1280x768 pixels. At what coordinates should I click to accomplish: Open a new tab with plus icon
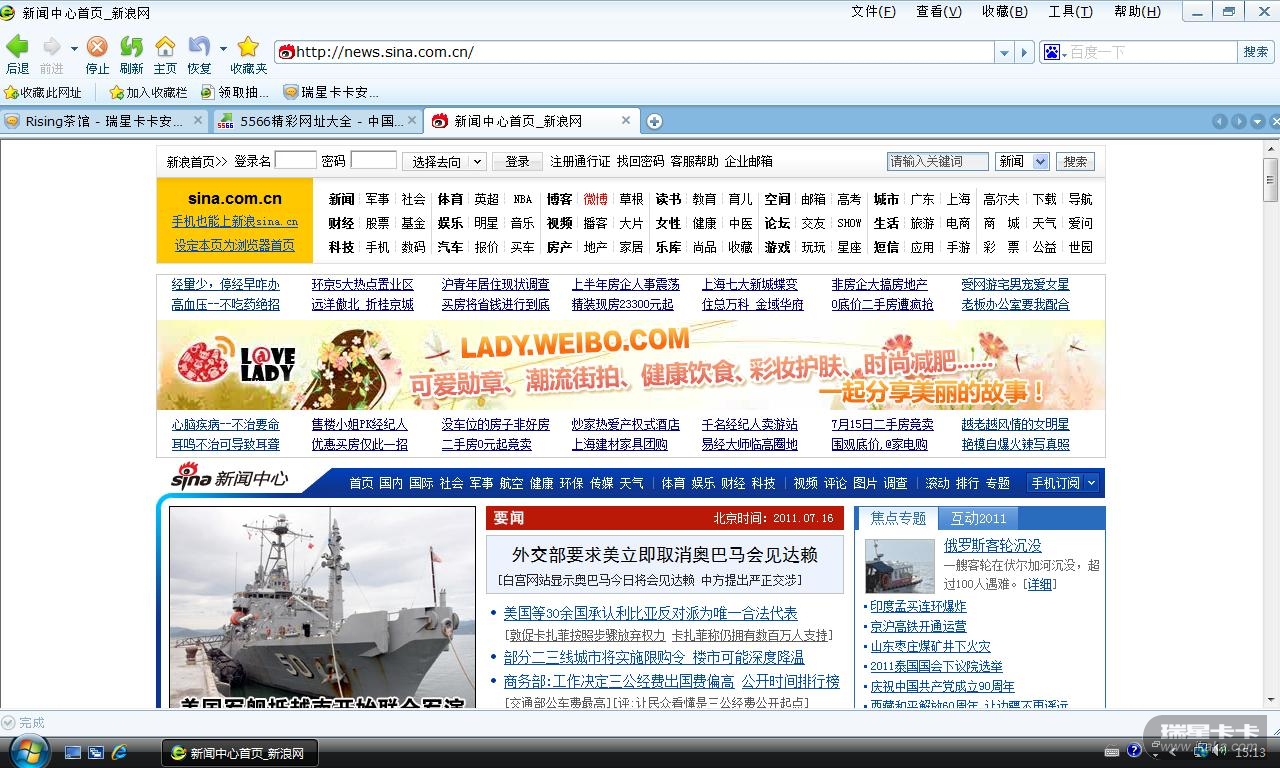pyautogui.click(x=654, y=122)
